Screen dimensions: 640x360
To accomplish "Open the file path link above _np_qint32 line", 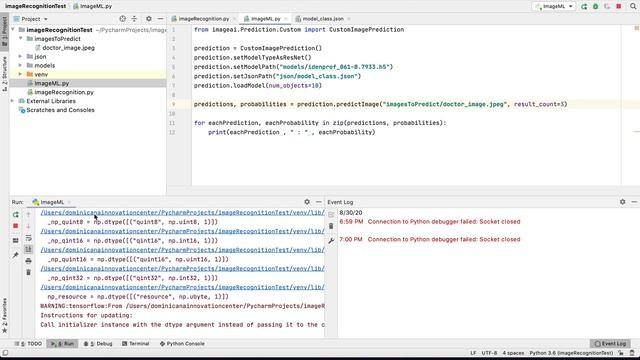I will click(182, 269).
